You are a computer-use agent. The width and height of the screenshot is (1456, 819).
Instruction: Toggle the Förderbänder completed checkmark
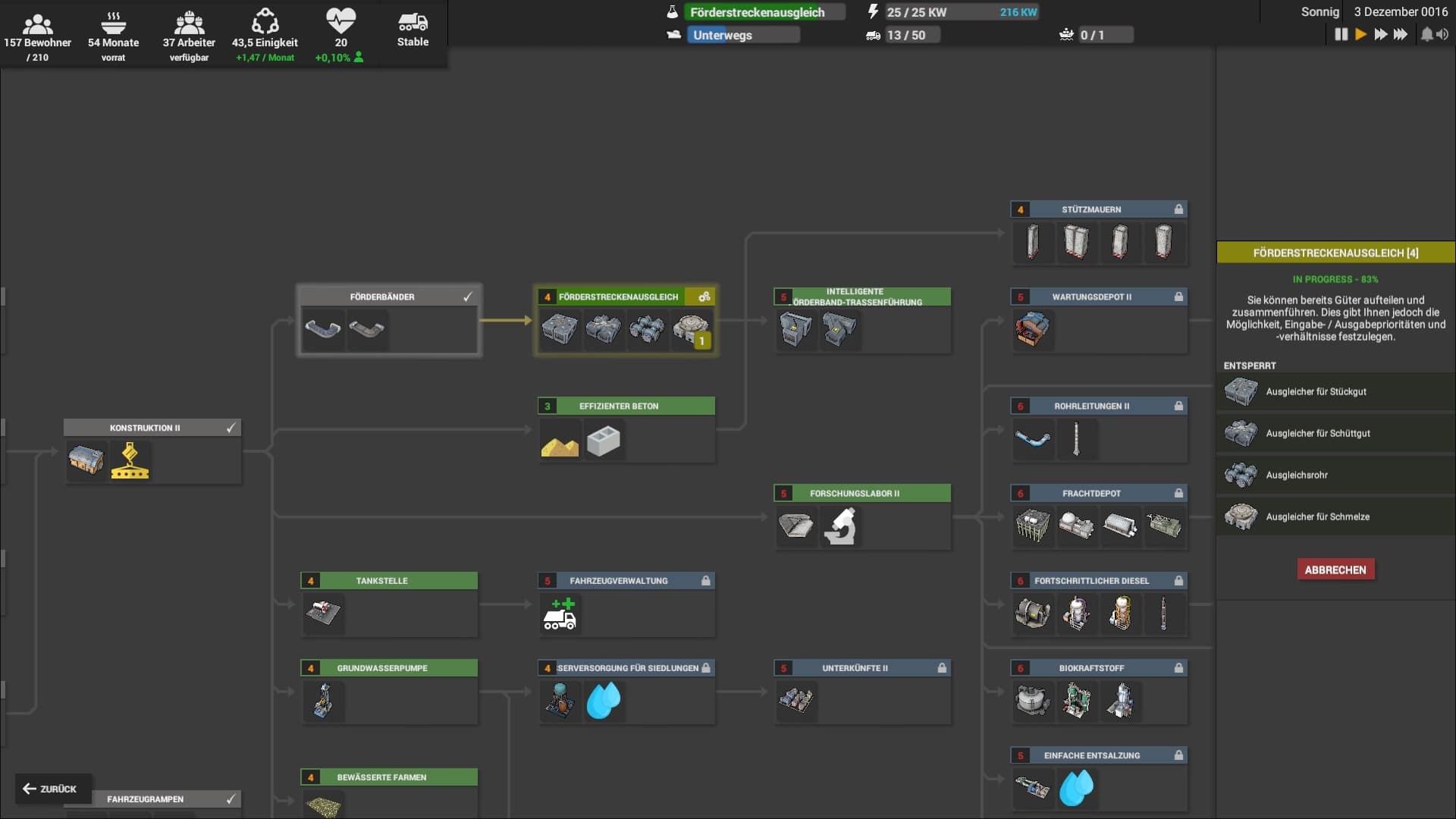tap(467, 296)
